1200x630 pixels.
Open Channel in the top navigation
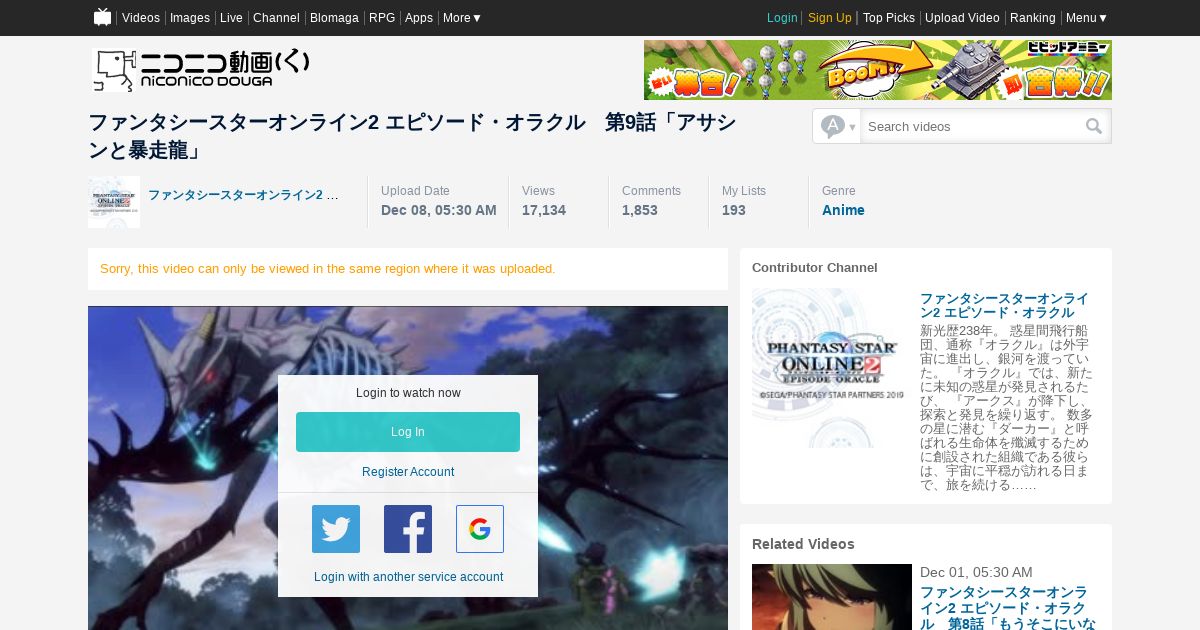point(276,18)
